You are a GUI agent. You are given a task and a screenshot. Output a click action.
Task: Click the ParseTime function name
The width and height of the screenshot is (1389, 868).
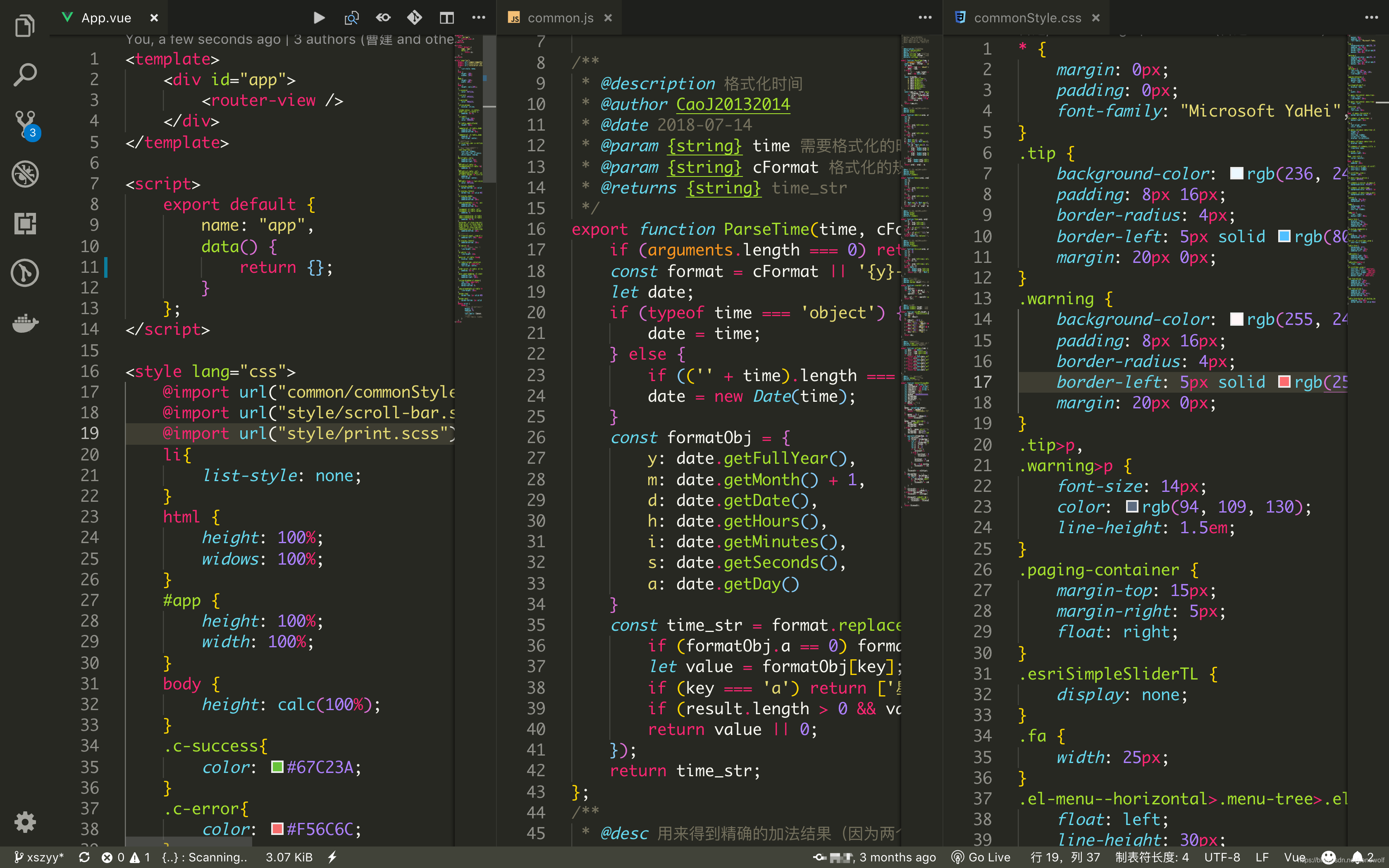tap(766, 229)
